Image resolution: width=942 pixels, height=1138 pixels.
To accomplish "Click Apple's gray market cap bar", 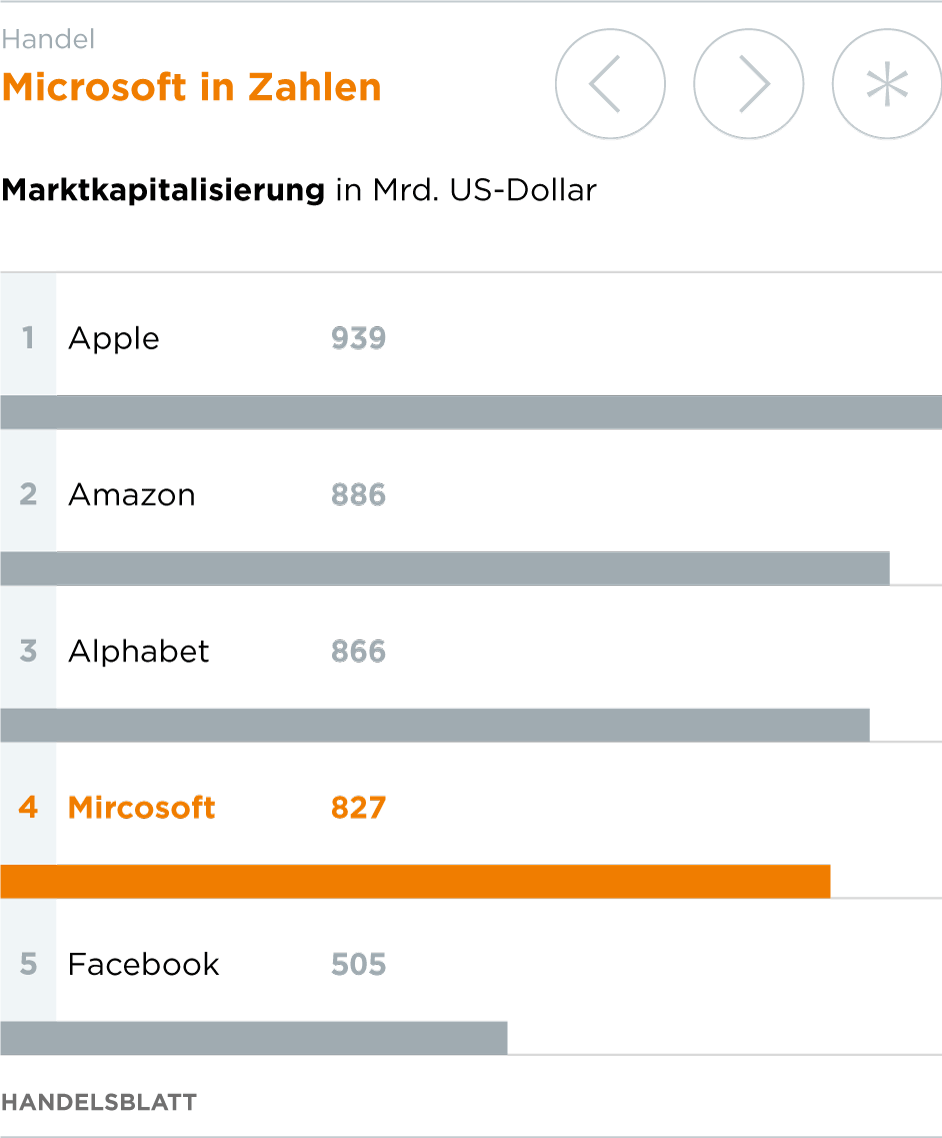I will 471,412.
